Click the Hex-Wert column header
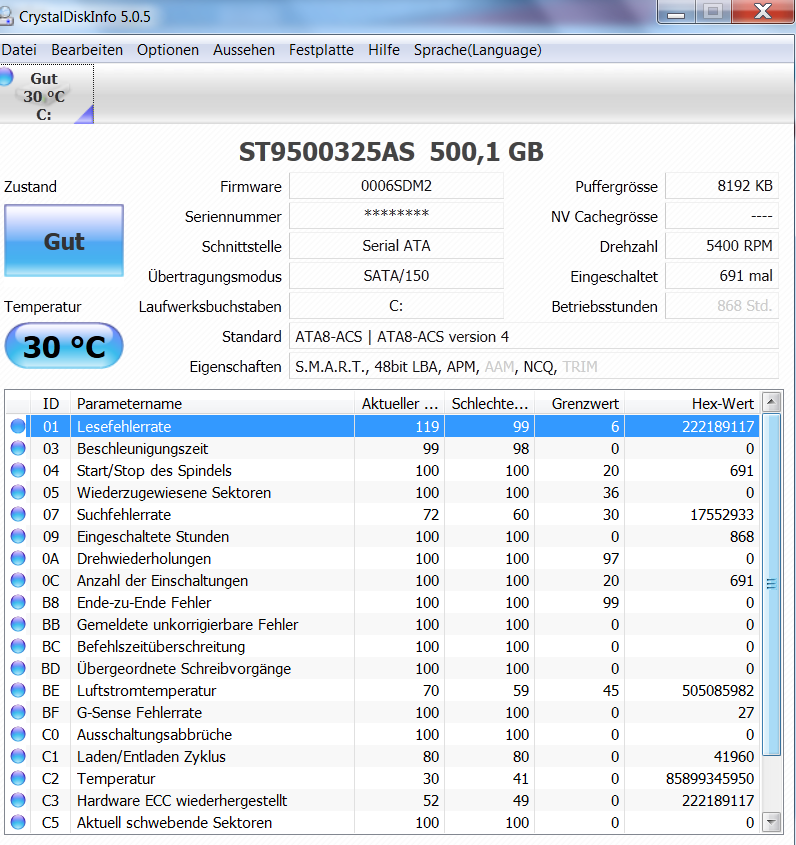796x845 pixels. coord(692,404)
